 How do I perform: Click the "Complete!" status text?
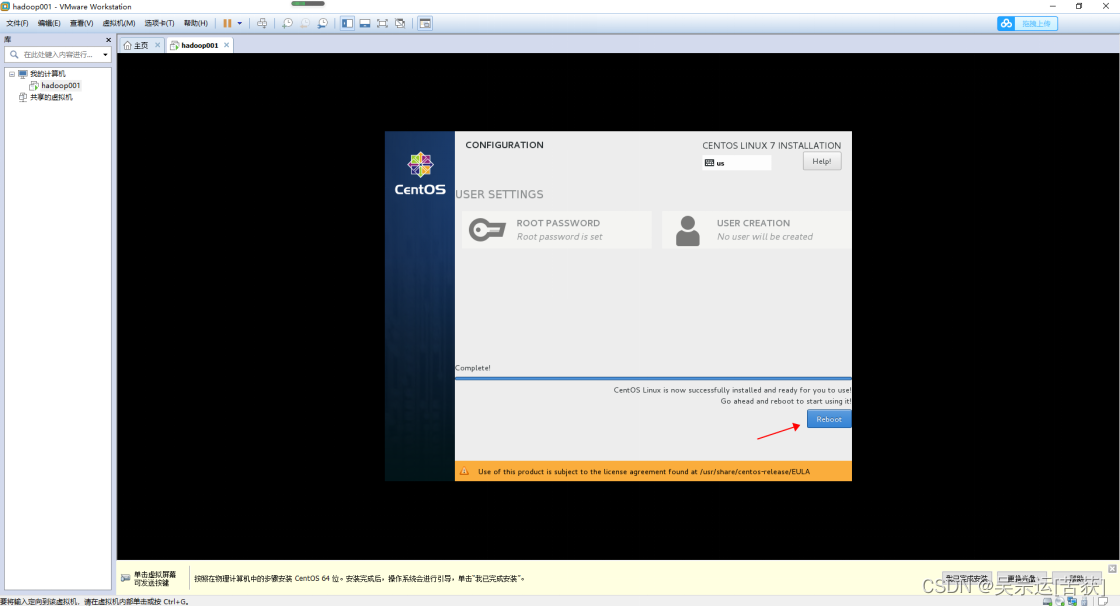click(473, 368)
